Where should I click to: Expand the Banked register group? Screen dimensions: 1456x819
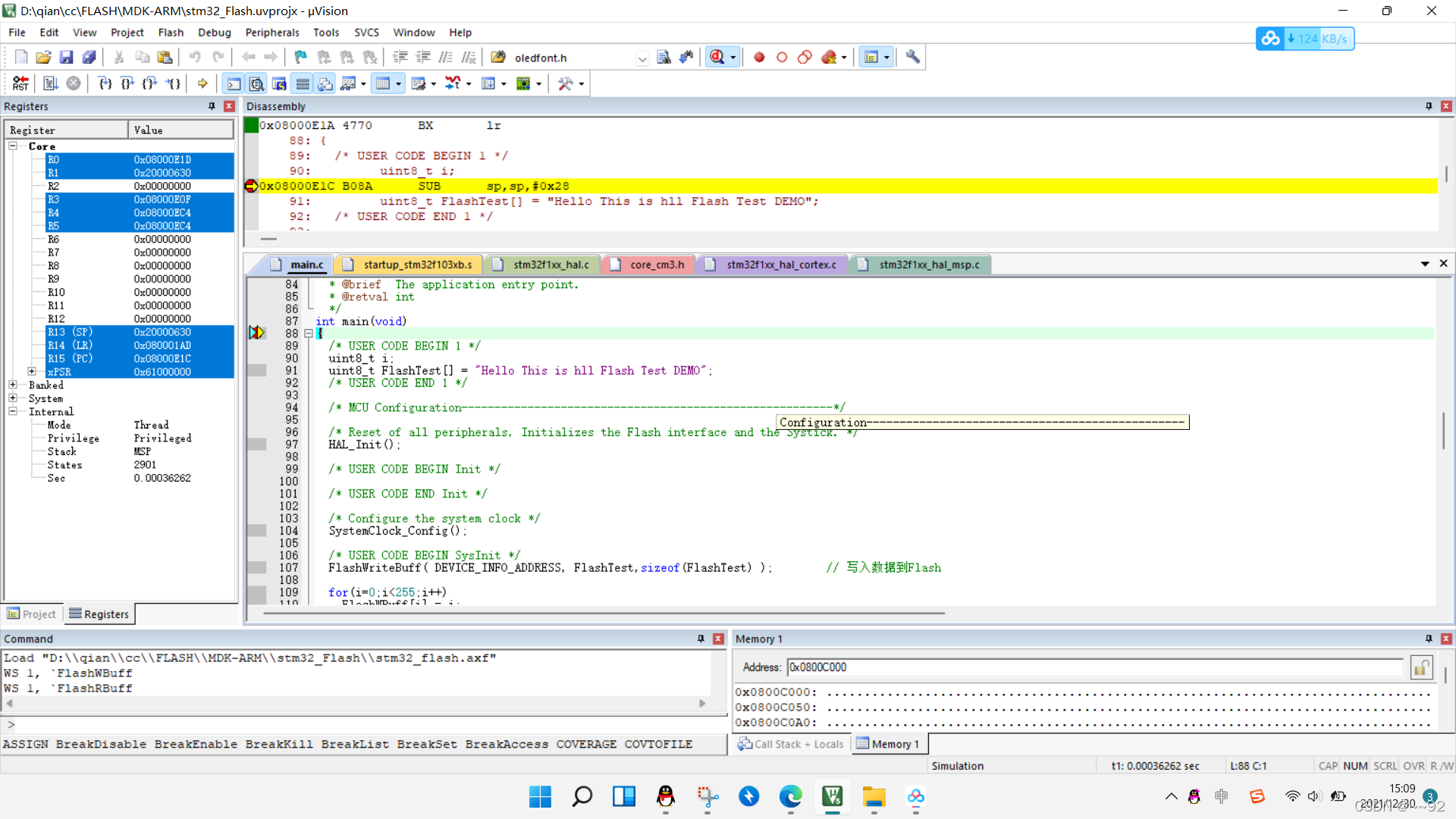click(x=13, y=384)
